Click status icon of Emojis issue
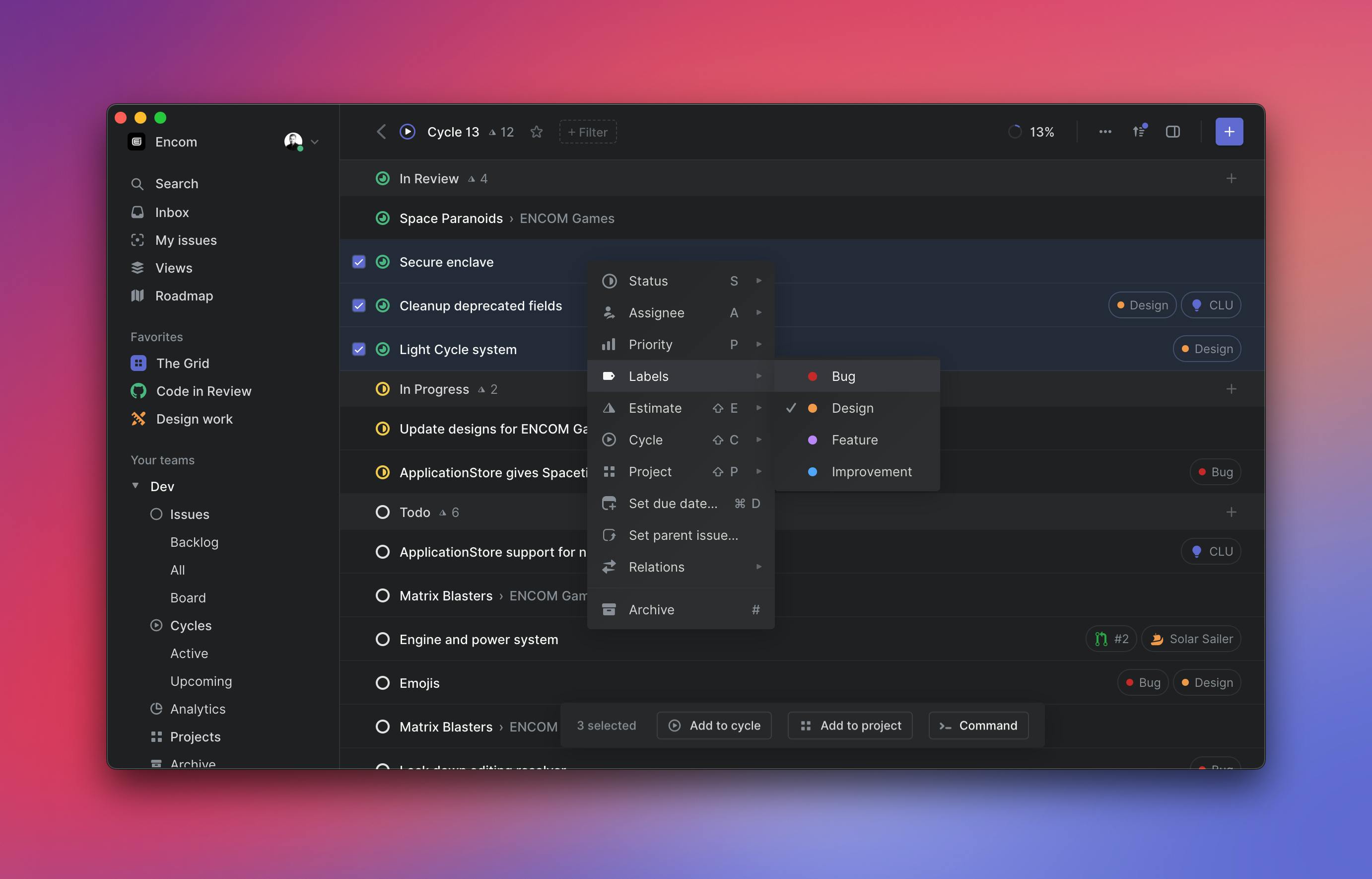Image resolution: width=1372 pixels, height=879 pixels. [x=383, y=683]
